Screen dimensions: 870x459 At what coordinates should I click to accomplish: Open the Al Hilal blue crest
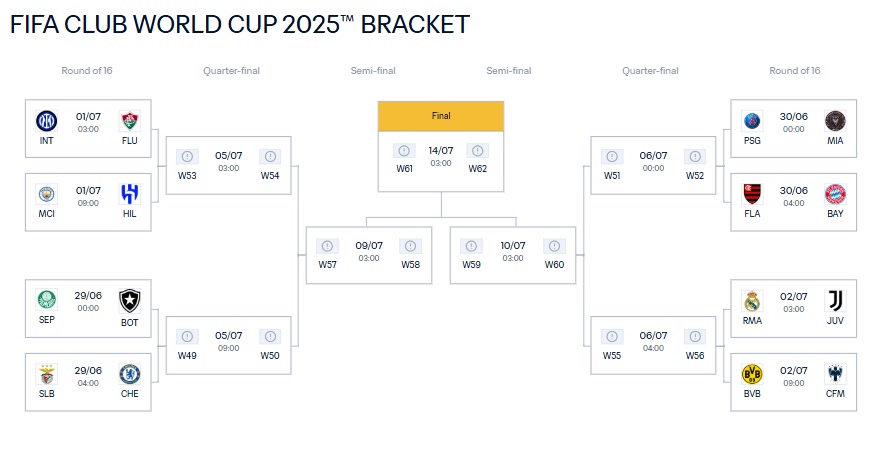(129, 194)
